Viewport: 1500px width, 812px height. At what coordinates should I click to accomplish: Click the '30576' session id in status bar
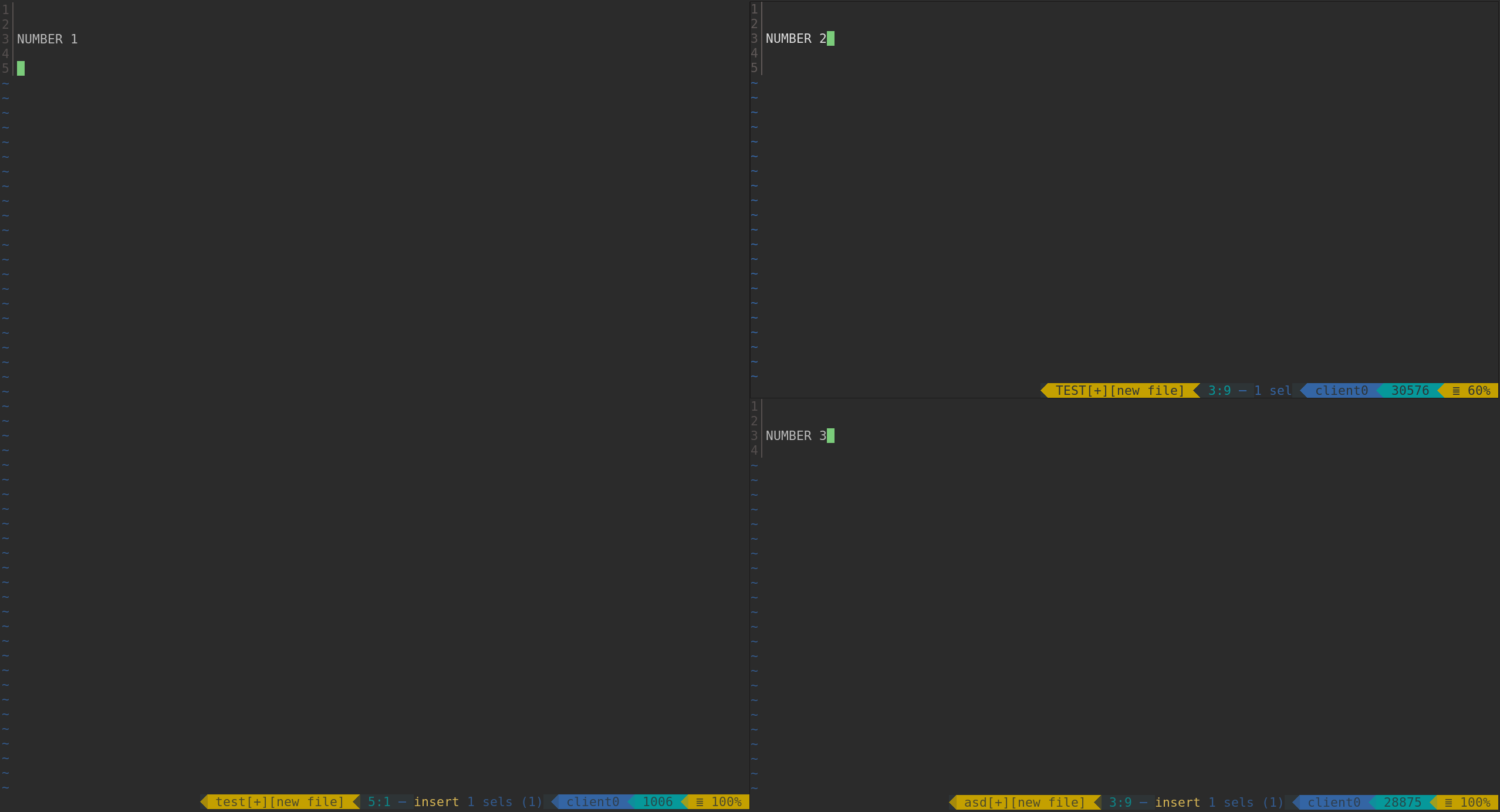[x=1410, y=391]
